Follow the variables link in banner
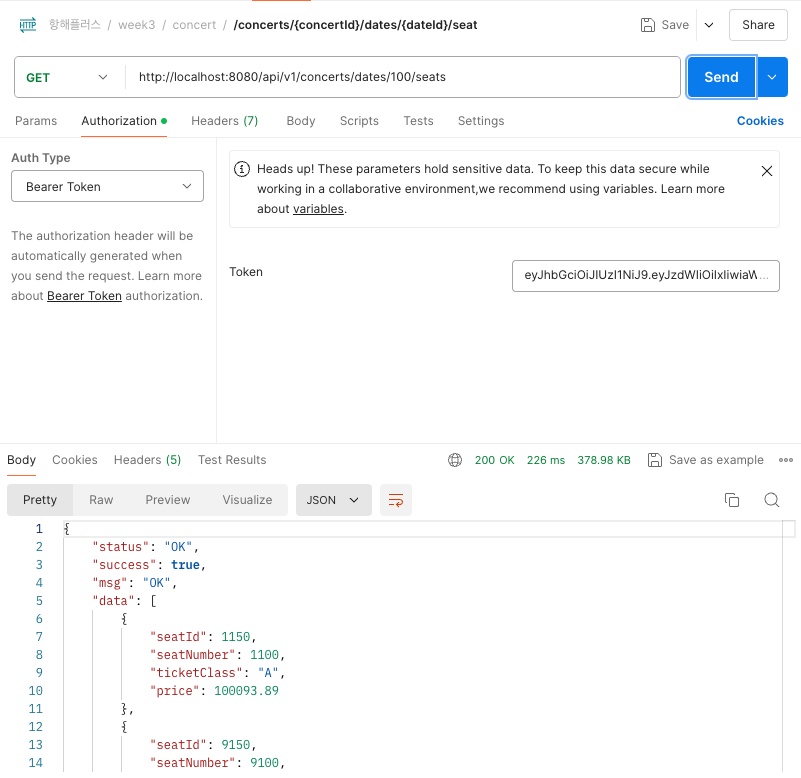This screenshot has height=778, width=801. pos(318,209)
